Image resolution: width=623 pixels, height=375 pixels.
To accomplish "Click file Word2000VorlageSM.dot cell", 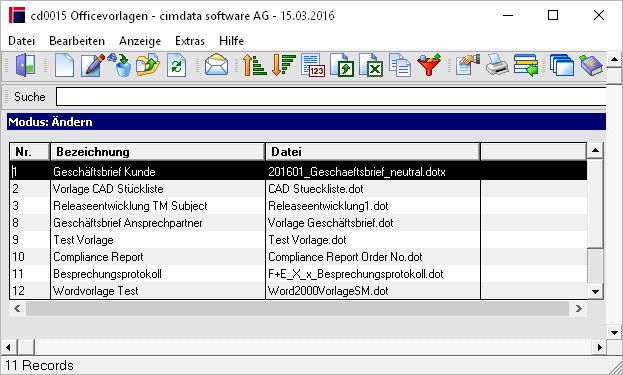I will tap(373, 291).
